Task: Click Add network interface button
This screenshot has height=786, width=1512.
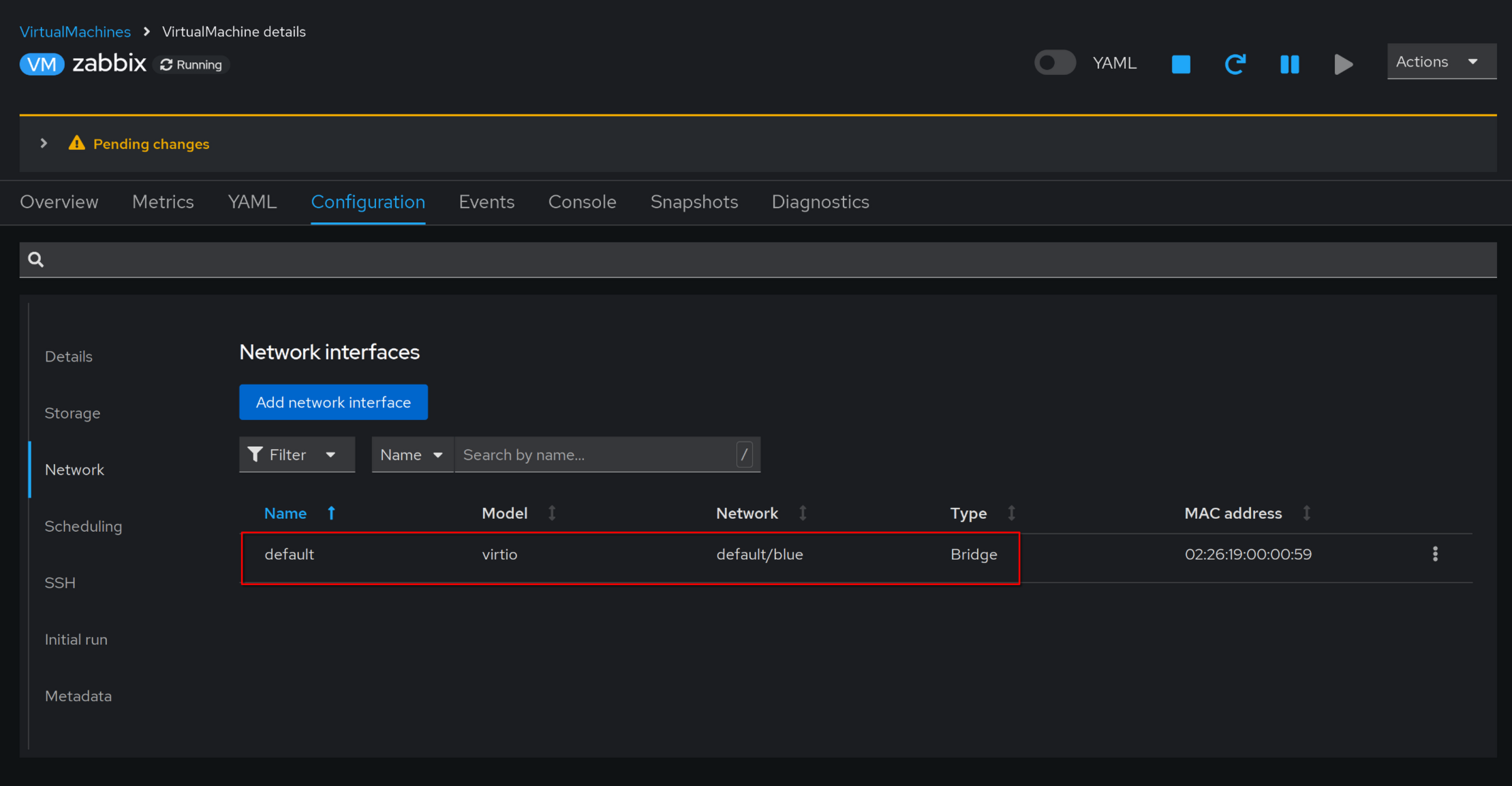Action: point(333,402)
